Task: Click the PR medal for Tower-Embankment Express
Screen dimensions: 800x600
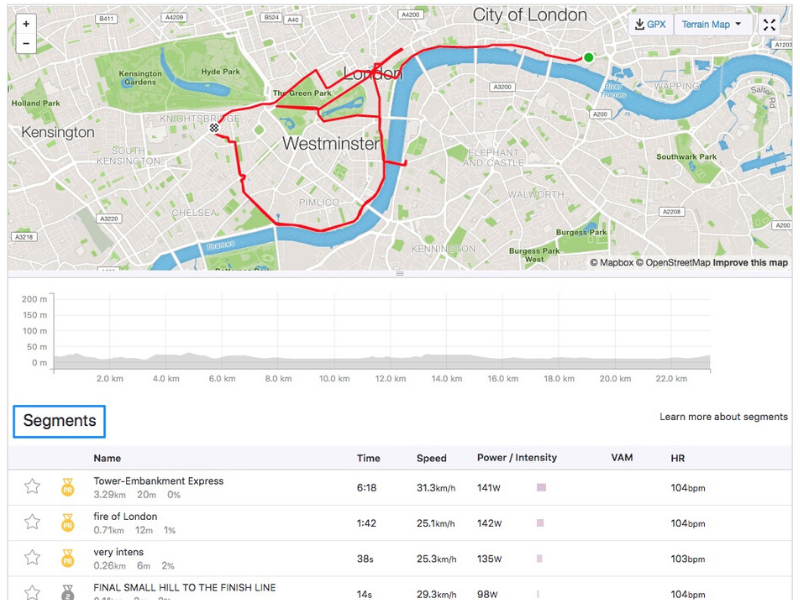Action: click(68, 487)
